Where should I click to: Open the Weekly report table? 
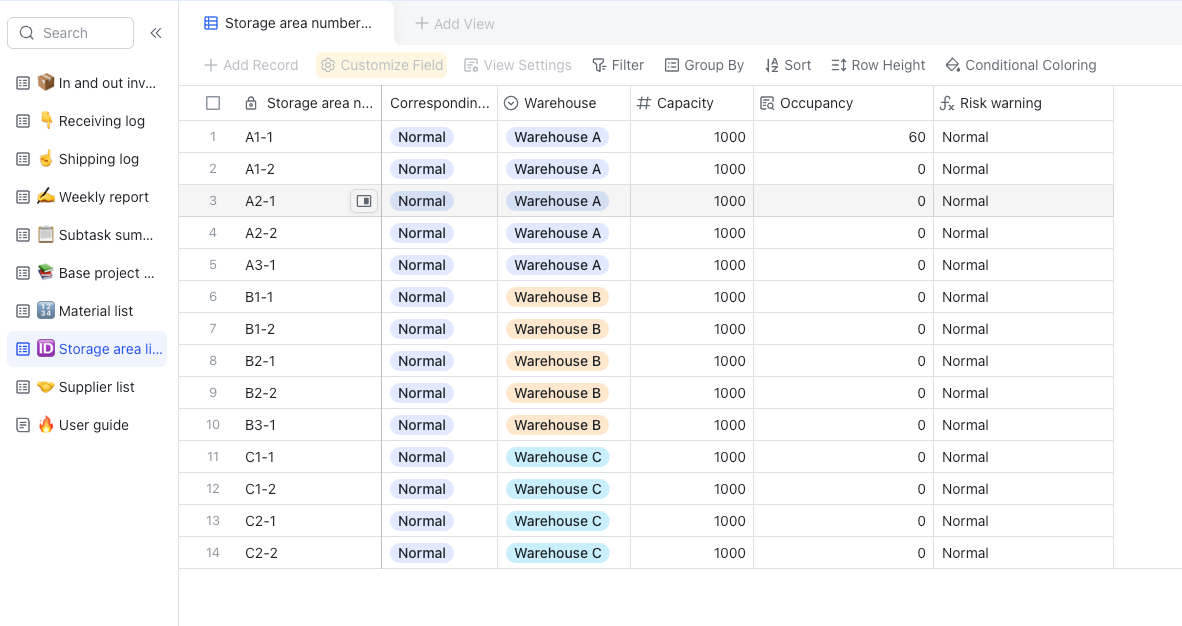pyautogui.click(x=87, y=197)
